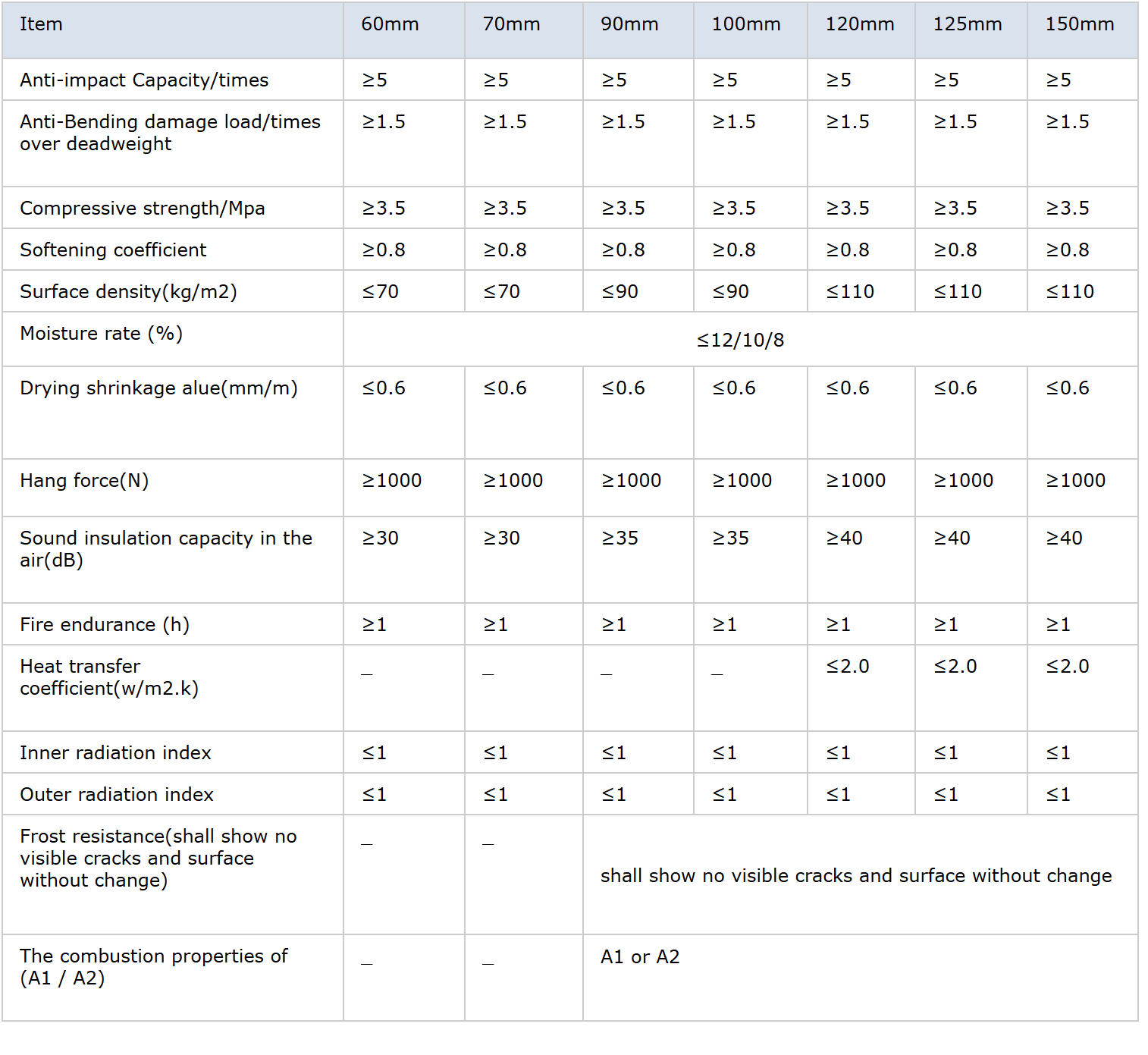Click drying shrinkage '≤0.6' under 125mm
Screen dimensions: 1148x1055
point(955,388)
